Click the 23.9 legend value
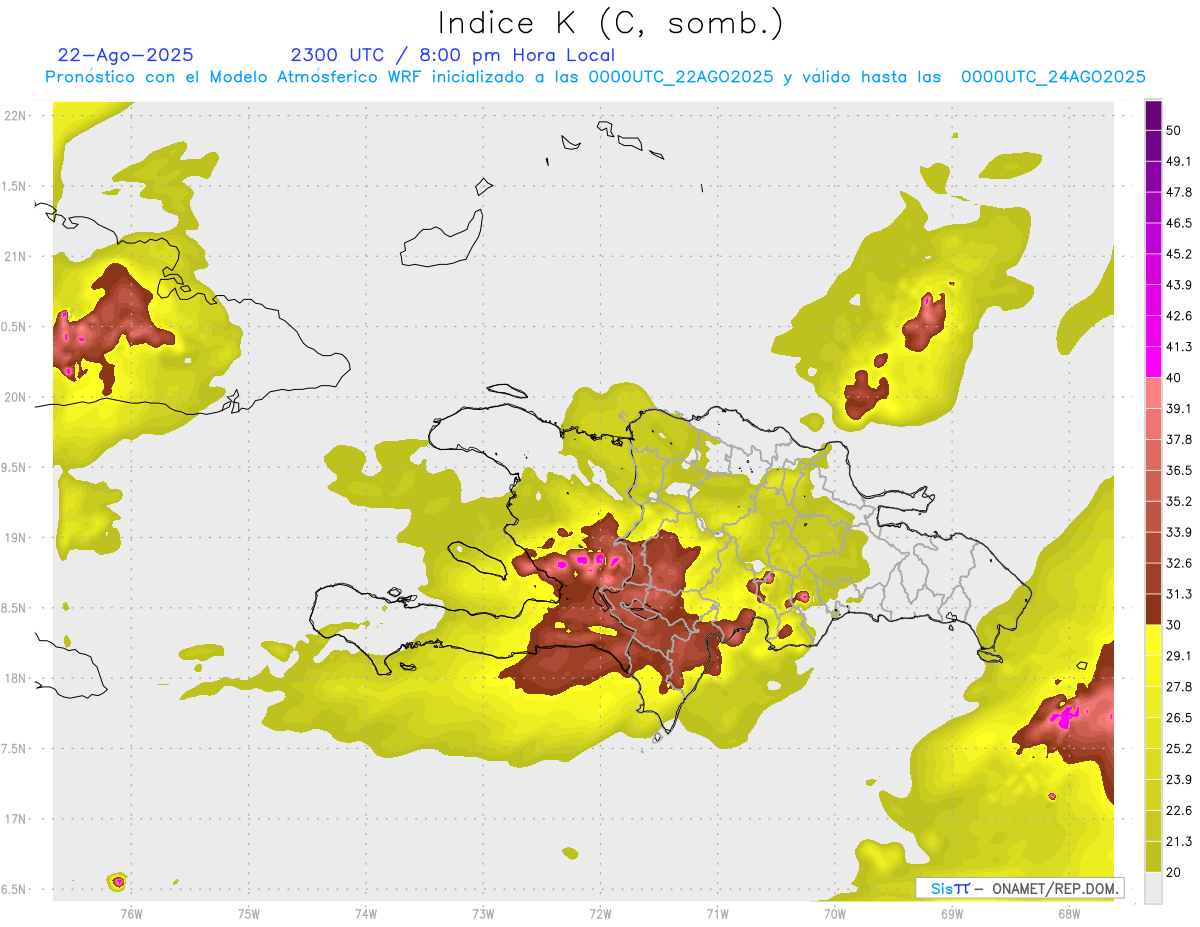Screen dimensions: 1200x927 pos(1180,779)
